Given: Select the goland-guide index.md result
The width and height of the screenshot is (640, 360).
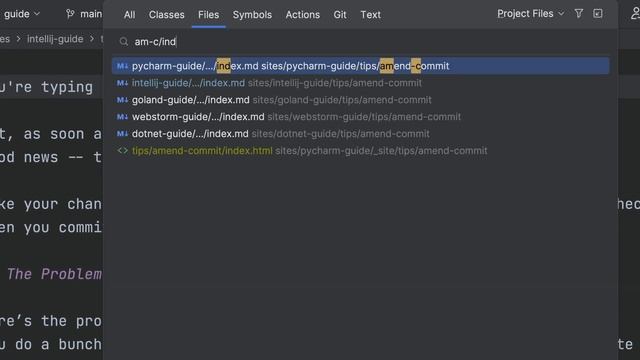Looking at the screenshot, I should tap(360, 100).
